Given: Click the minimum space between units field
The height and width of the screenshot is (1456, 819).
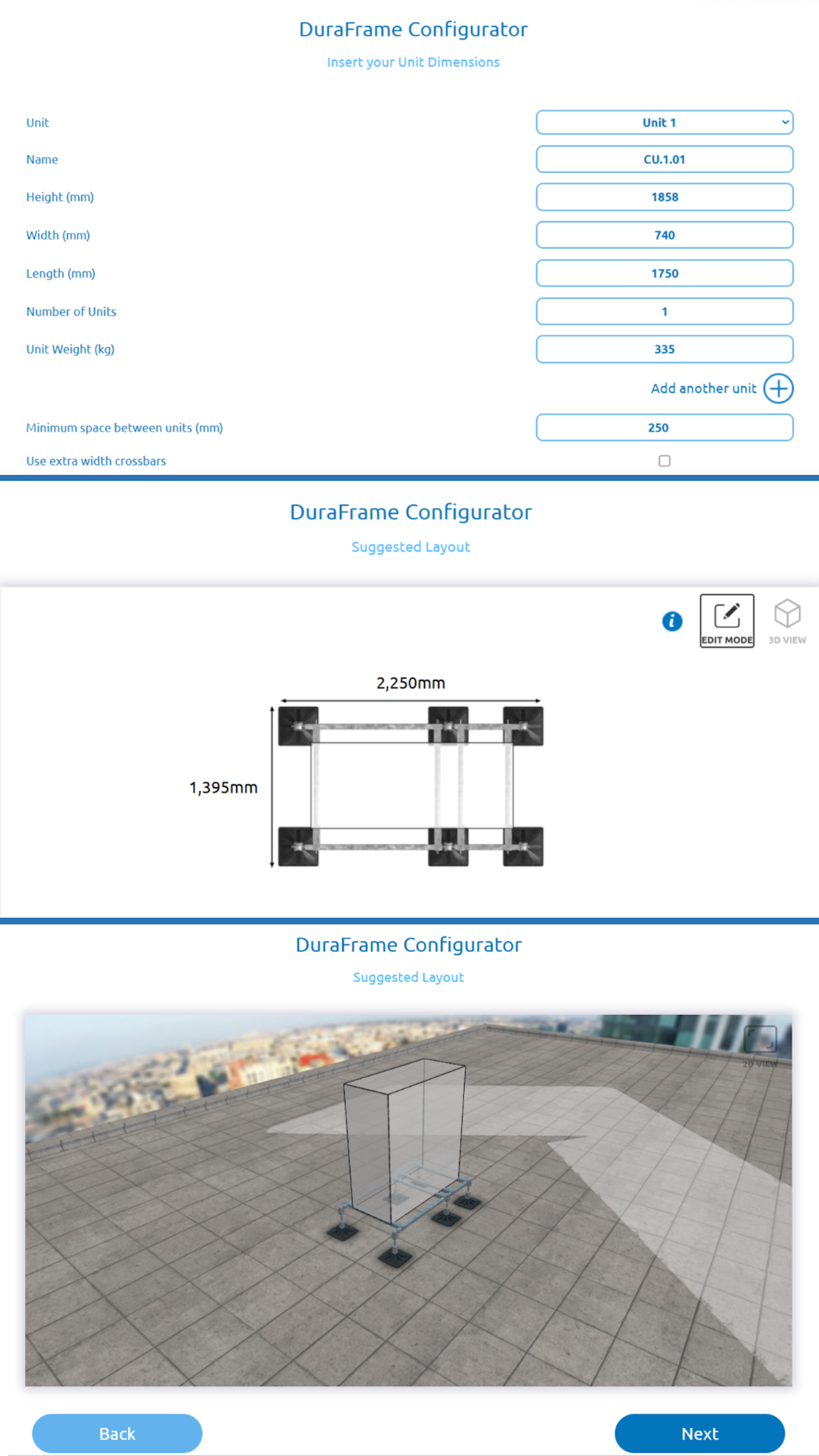Looking at the screenshot, I should pyautogui.click(x=664, y=427).
